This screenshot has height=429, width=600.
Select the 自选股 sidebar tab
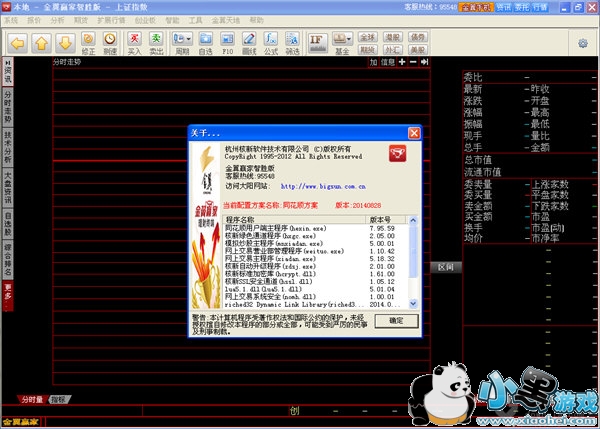pyautogui.click(x=8, y=223)
